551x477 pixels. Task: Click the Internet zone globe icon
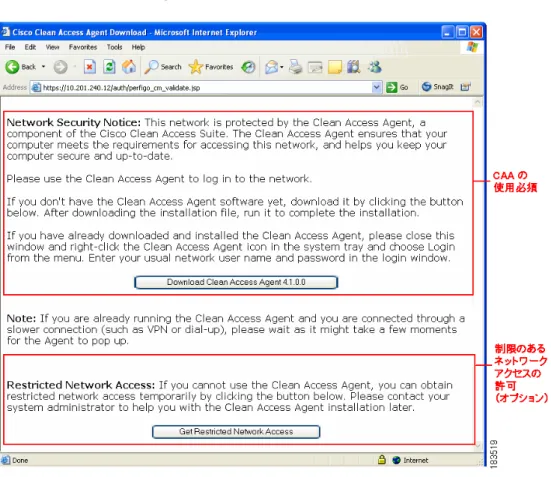coord(396,460)
